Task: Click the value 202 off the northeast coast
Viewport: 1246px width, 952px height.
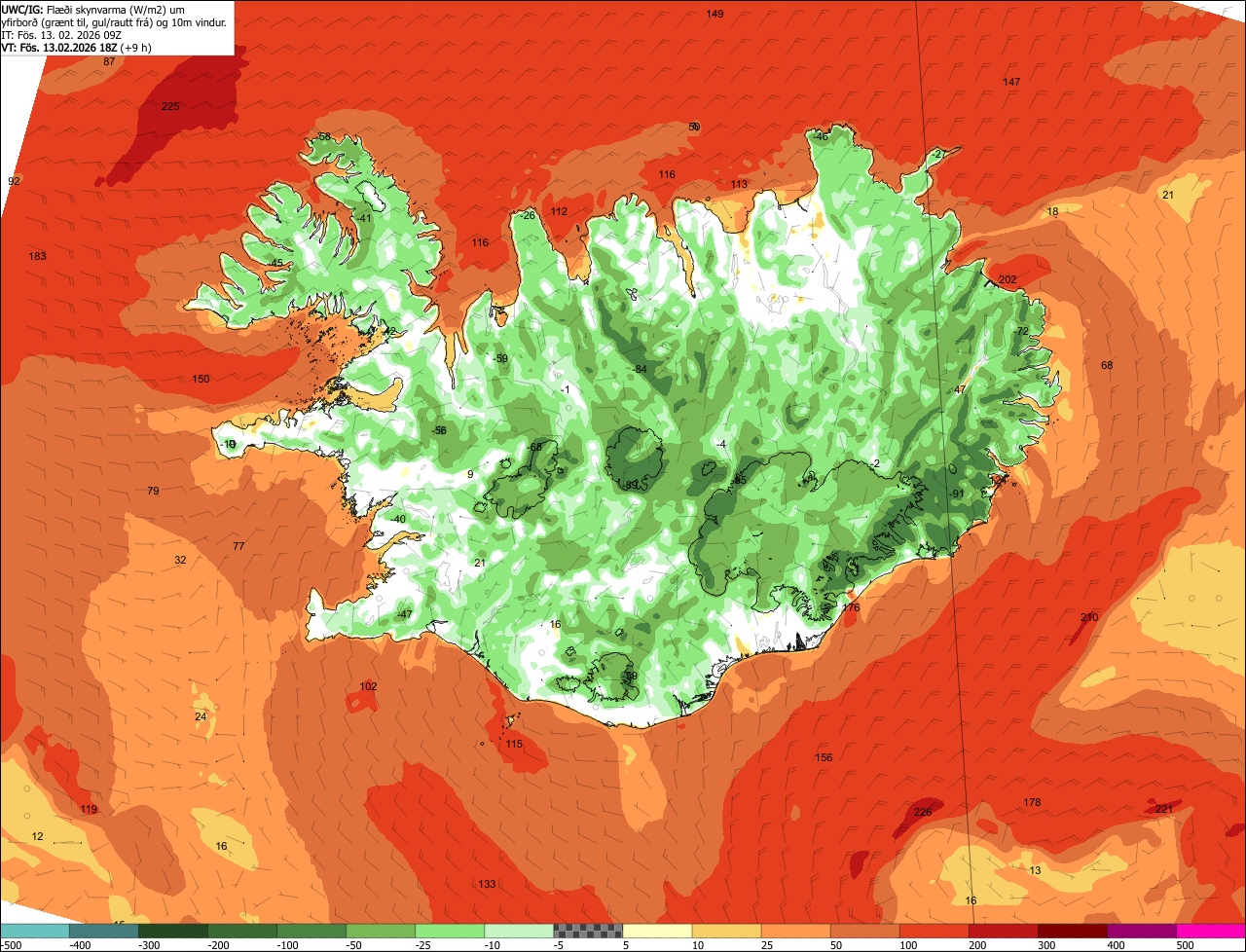Action: click(1008, 279)
